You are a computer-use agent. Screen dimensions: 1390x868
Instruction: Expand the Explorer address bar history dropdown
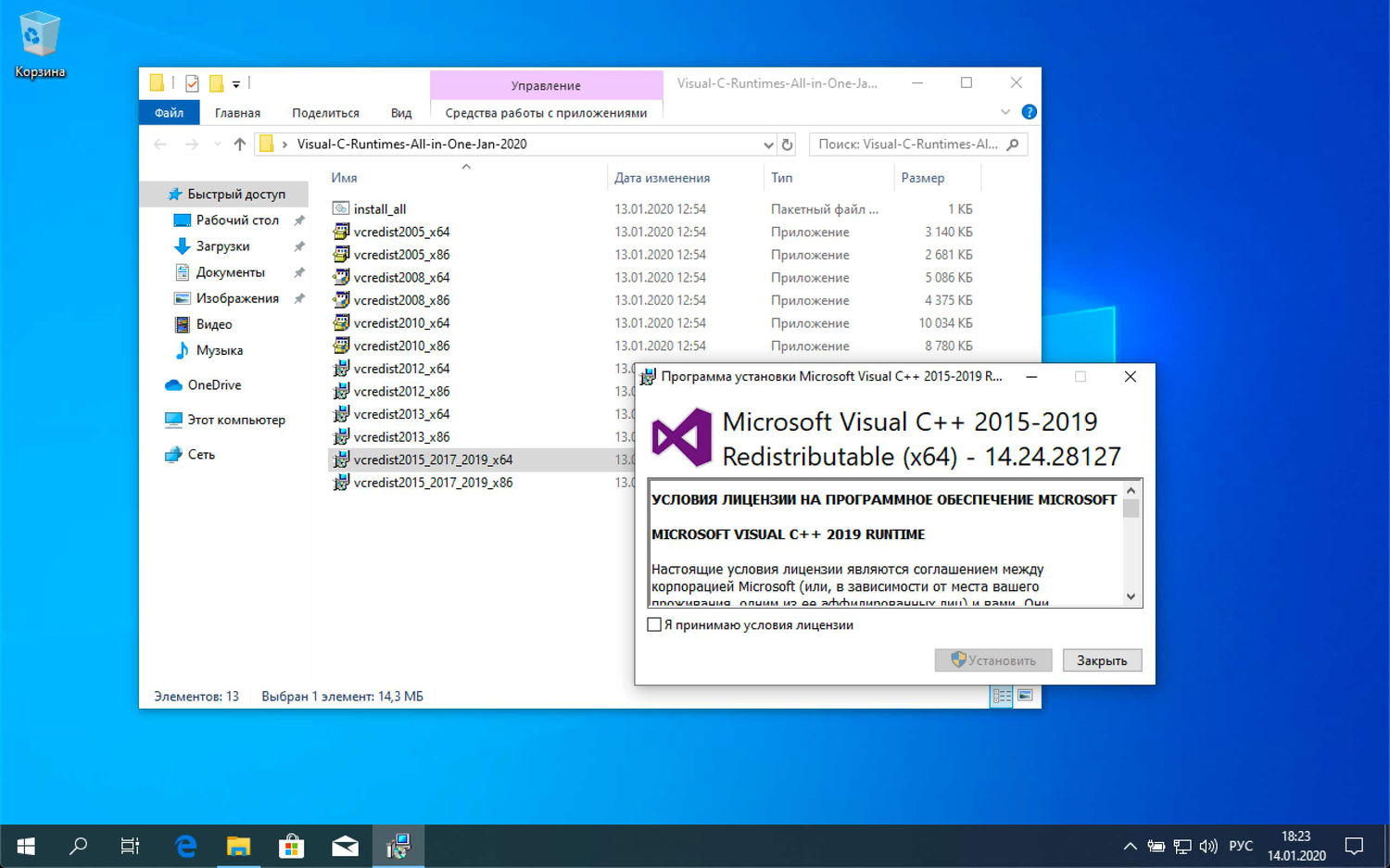pos(768,145)
